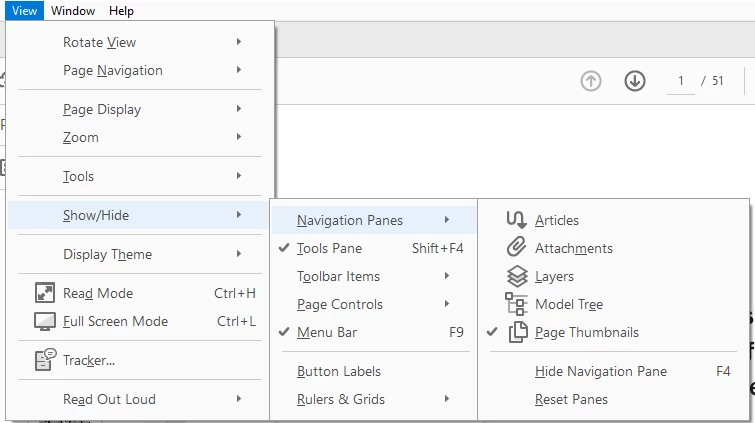The image size is (755, 423).
Task: Click the Model Tree icon
Action: tap(516, 304)
